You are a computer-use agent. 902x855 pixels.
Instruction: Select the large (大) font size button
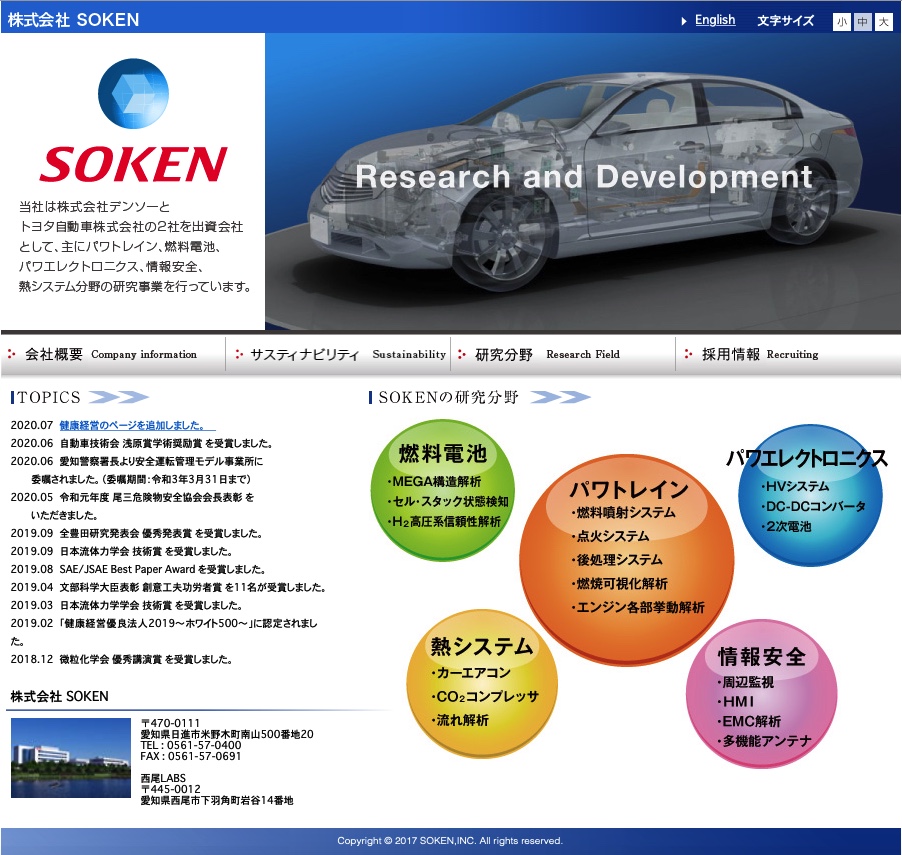tap(883, 22)
